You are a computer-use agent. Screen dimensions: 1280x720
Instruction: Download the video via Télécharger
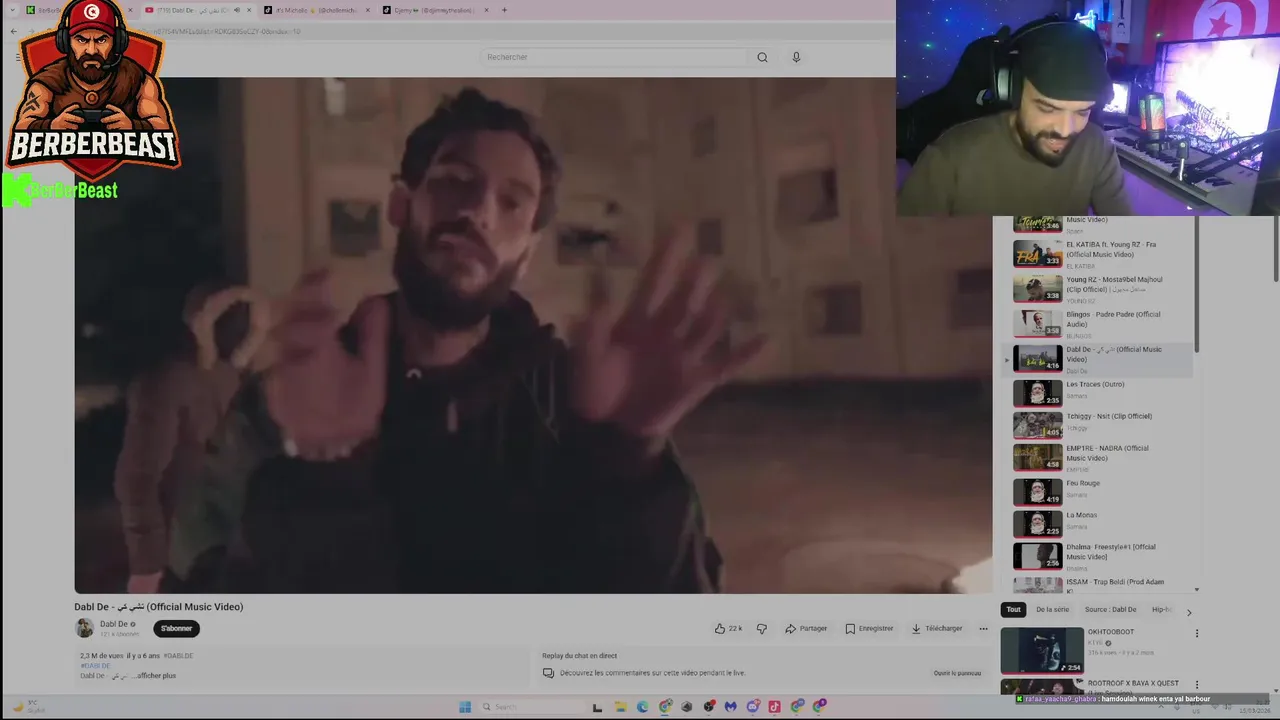pos(937,628)
